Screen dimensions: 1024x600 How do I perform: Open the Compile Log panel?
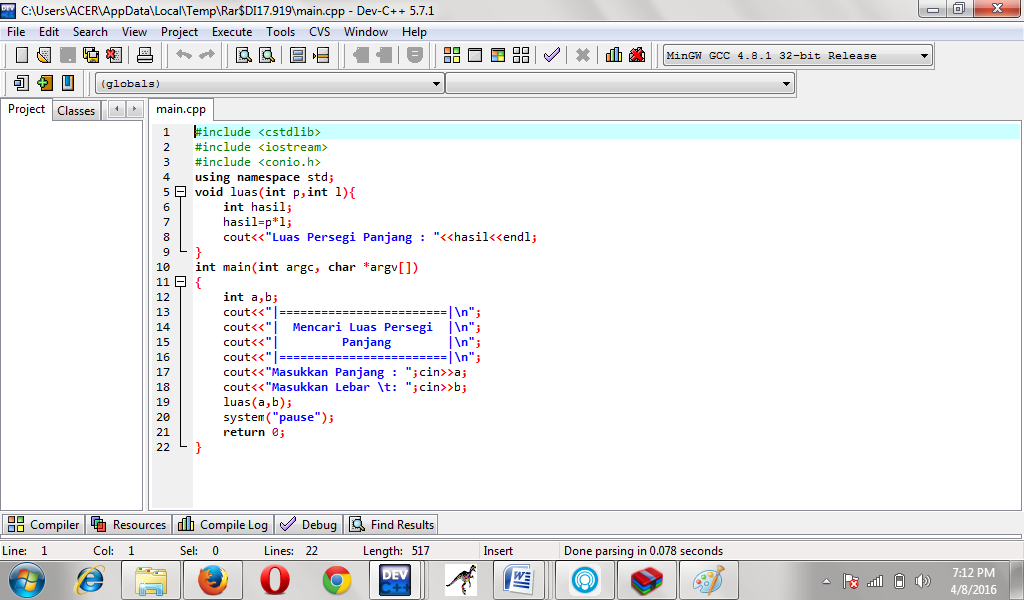(222, 523)
